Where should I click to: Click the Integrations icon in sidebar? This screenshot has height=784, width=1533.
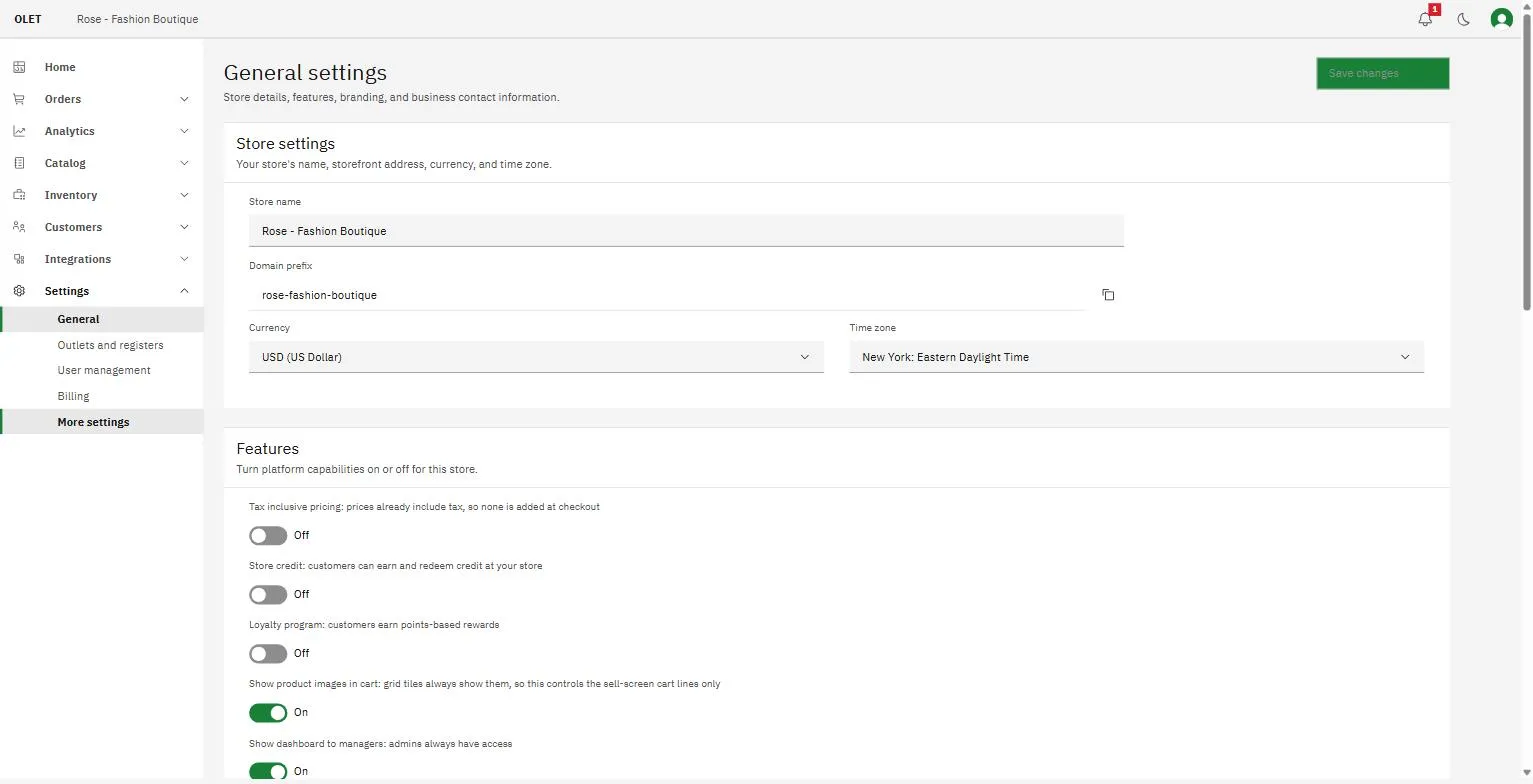pyautogui.click(x=19, y=259)
